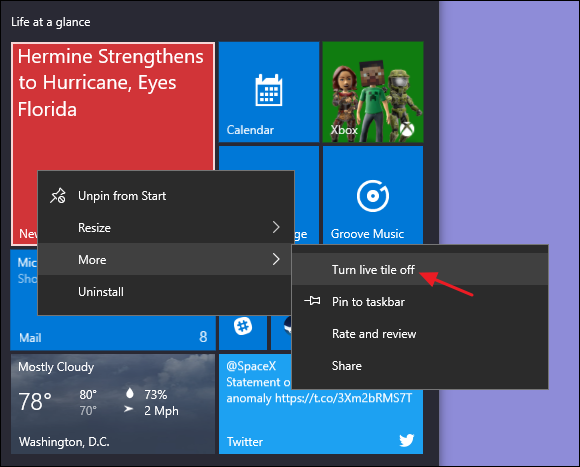Click Washington, D.C. location text
This screenshot has width=580, height=467.
point(64,442)
